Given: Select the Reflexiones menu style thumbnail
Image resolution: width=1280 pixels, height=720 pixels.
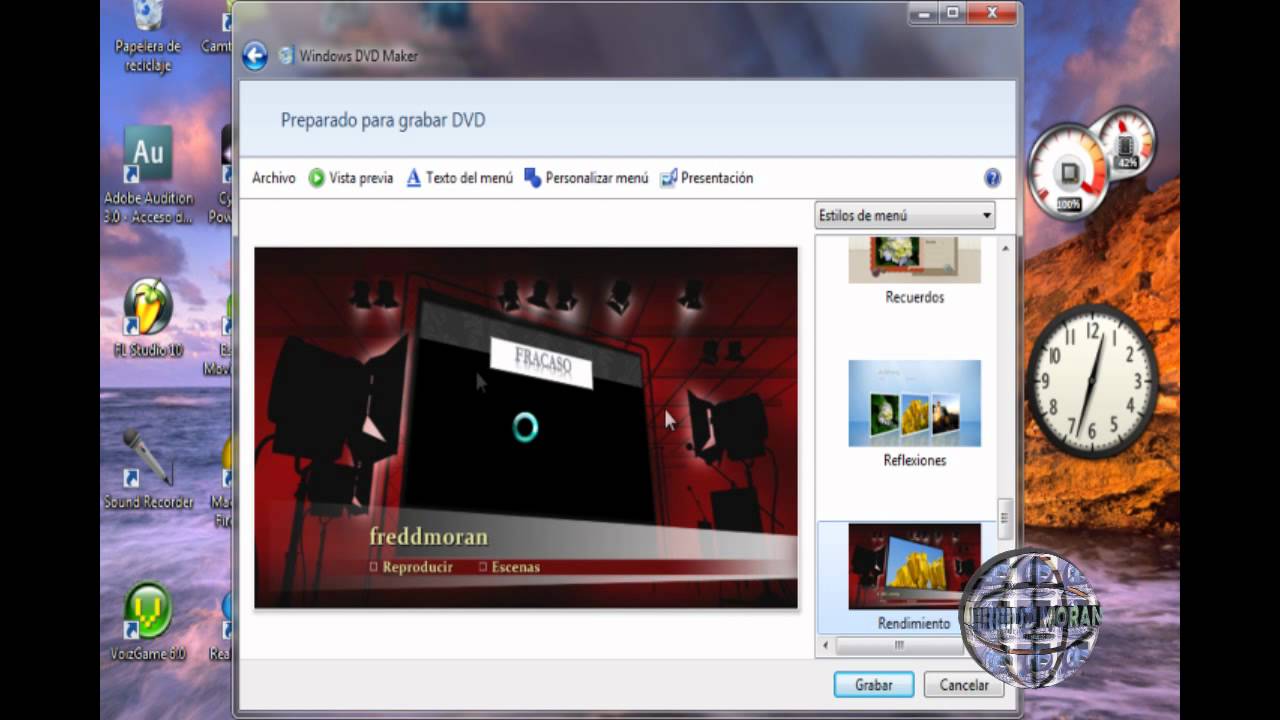Looking at the screenshot, I should pos(915,403).
